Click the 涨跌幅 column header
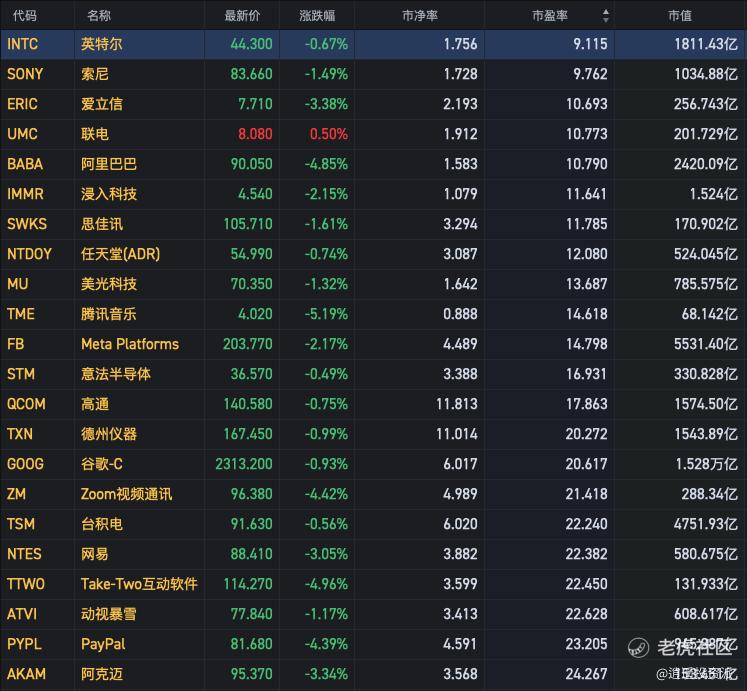747x691 pixels. tap(317, 16)
